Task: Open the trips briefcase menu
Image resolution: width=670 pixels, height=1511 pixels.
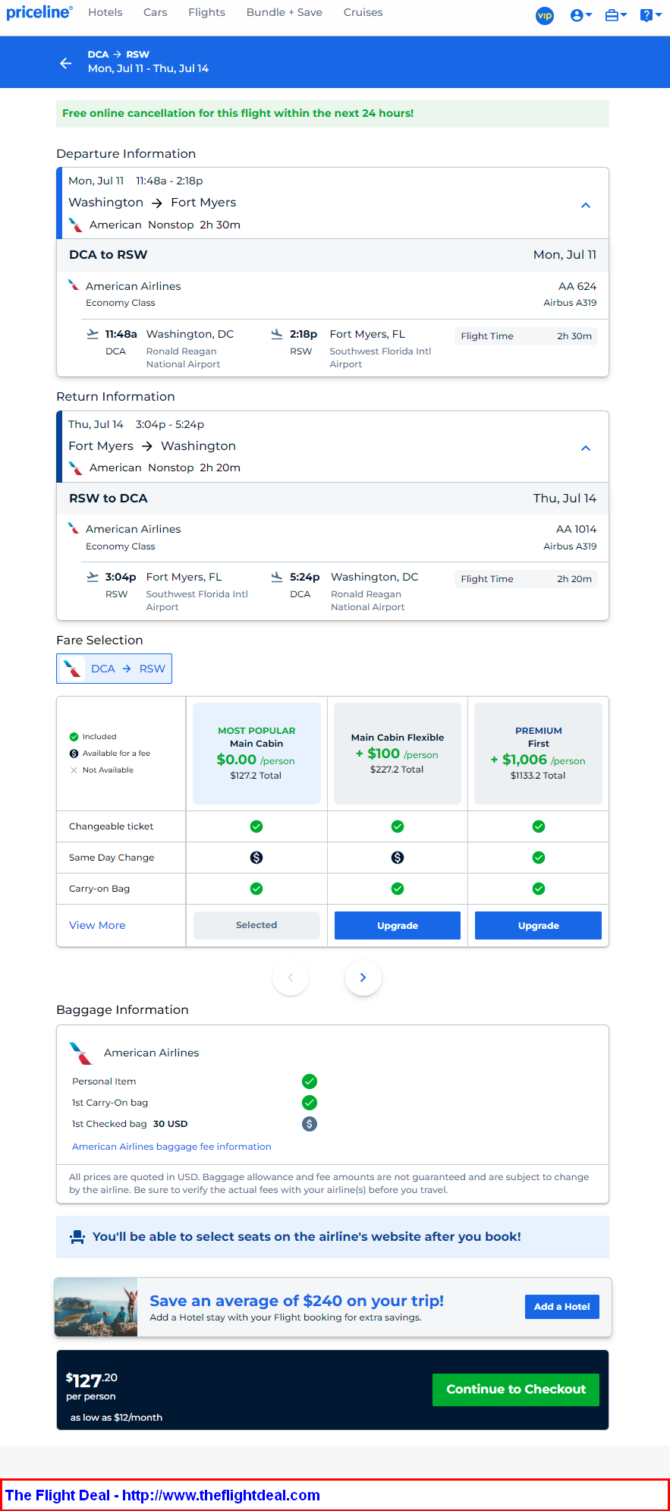Action: pyautogui.click(x=615, y=15)
